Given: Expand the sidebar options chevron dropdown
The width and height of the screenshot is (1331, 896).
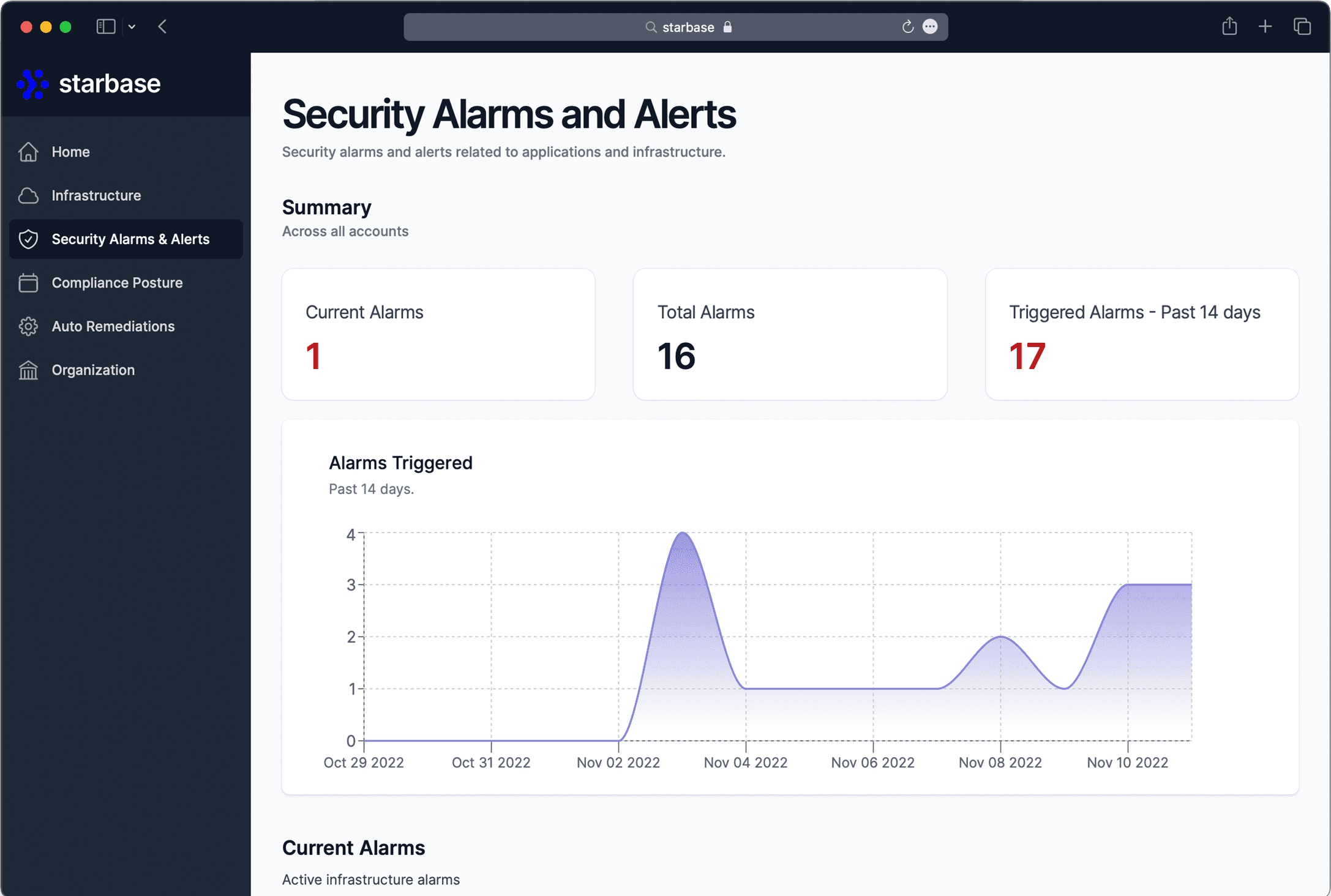Looking at the screenshot, I should [132, 27].
